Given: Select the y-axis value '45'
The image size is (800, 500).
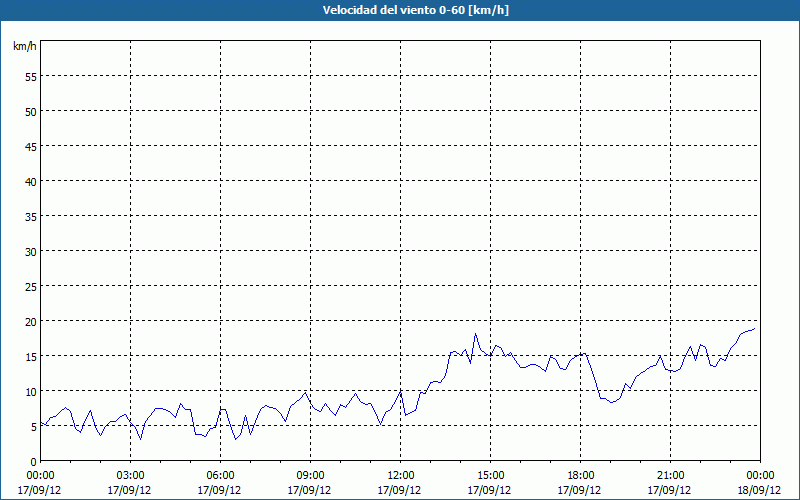Looking at the screenshot, I should [x=31, y=146].
